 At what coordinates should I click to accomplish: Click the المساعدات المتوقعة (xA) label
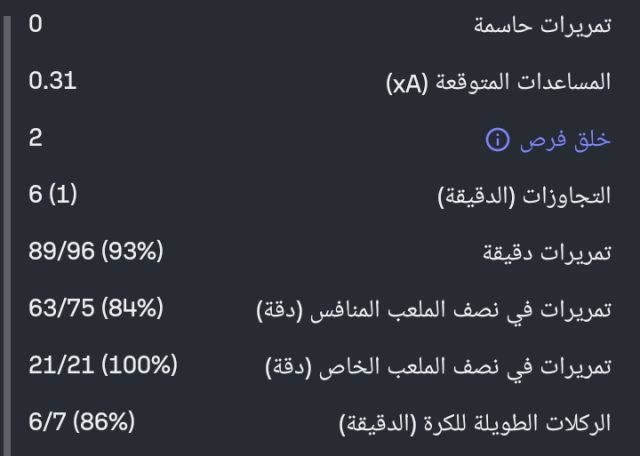point(497,82)
